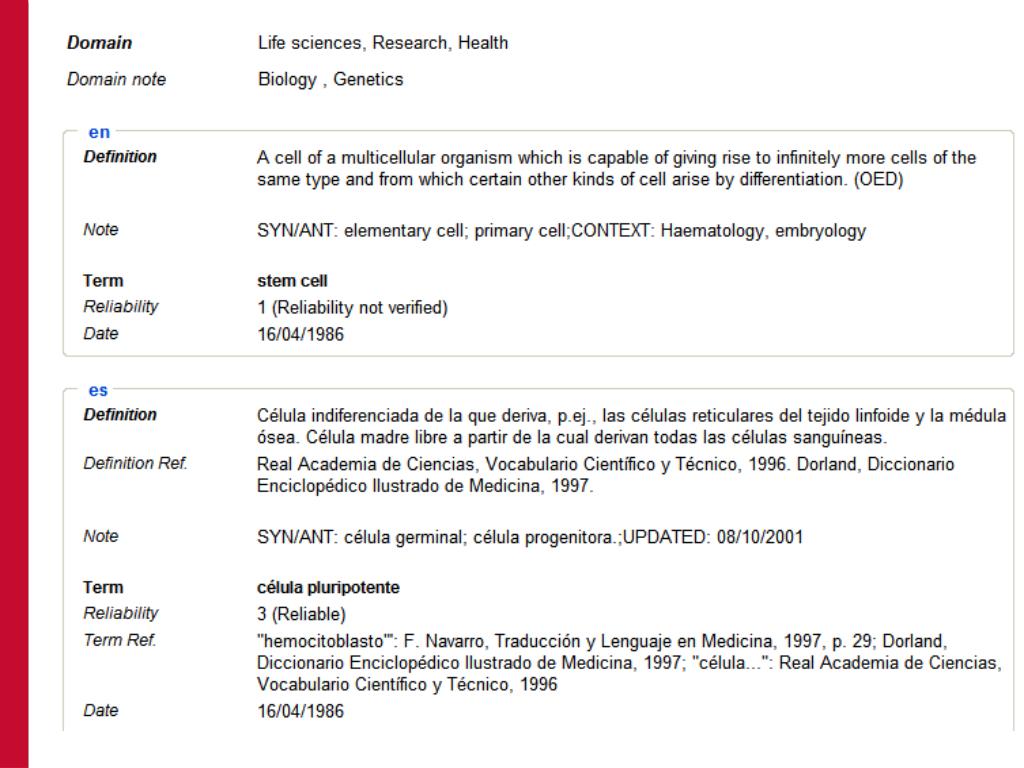
Task: Select the English term 'stem cell'
Action: (292, 281)
